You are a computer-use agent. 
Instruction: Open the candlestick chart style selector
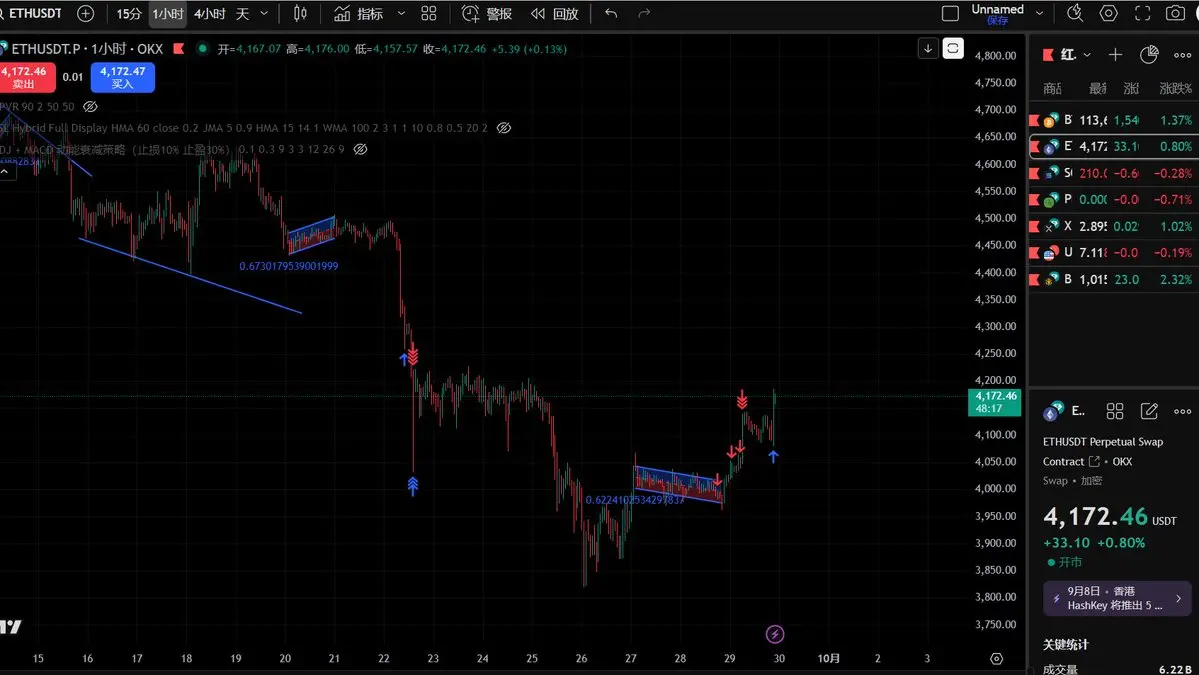pos(301,14)
